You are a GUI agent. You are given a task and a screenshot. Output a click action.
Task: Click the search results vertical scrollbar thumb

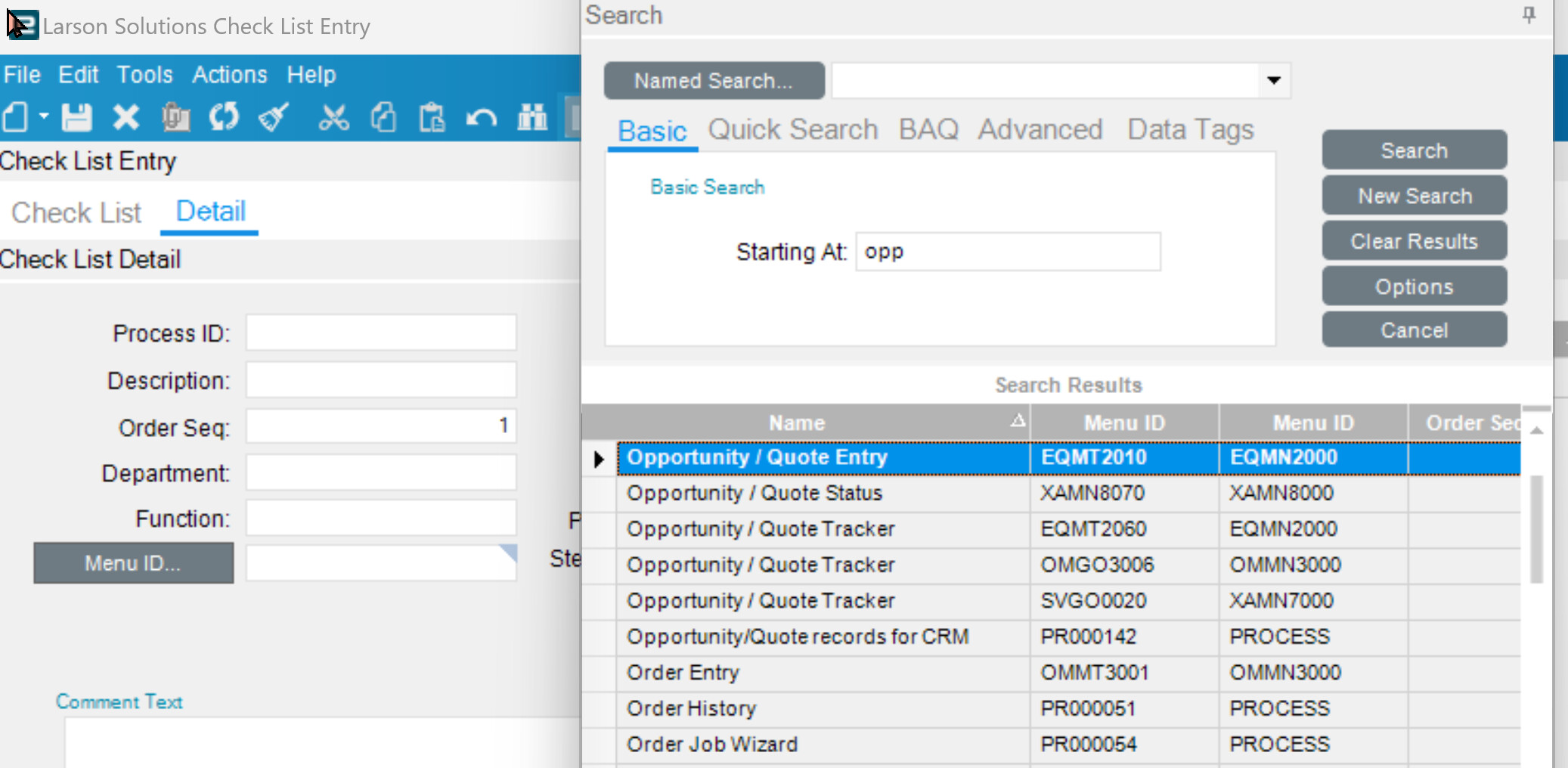1536,529
